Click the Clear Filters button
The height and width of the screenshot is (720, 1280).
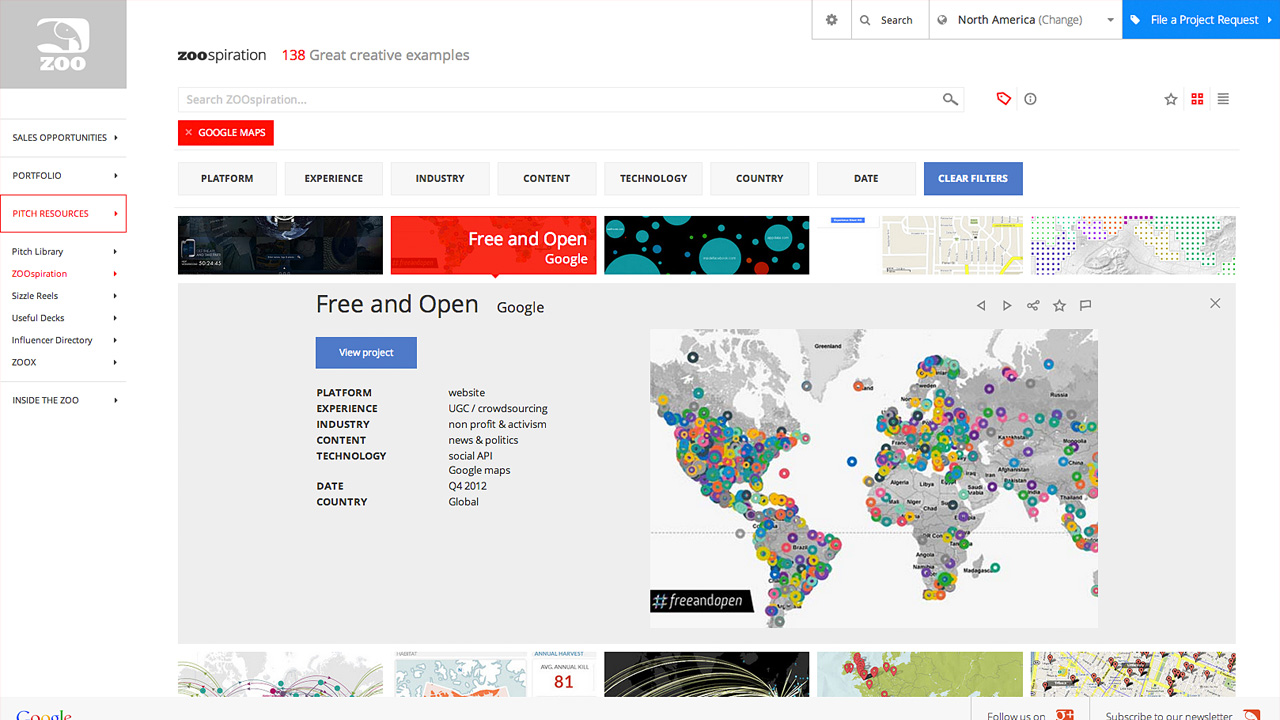click(973, 178)
